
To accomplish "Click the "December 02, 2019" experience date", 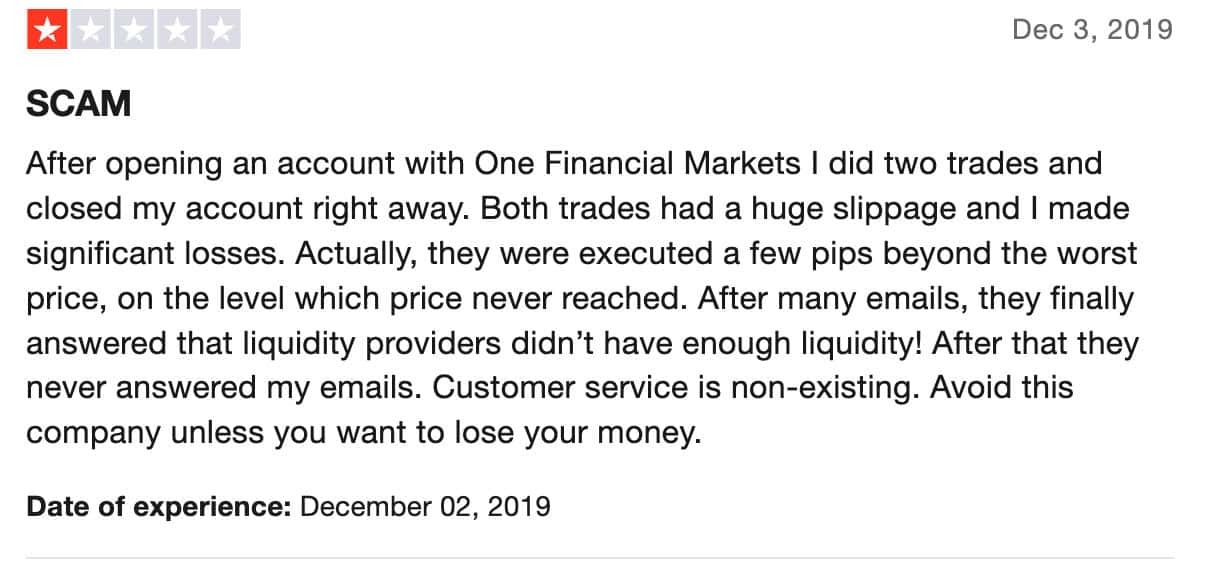I will tap(425, 506).
